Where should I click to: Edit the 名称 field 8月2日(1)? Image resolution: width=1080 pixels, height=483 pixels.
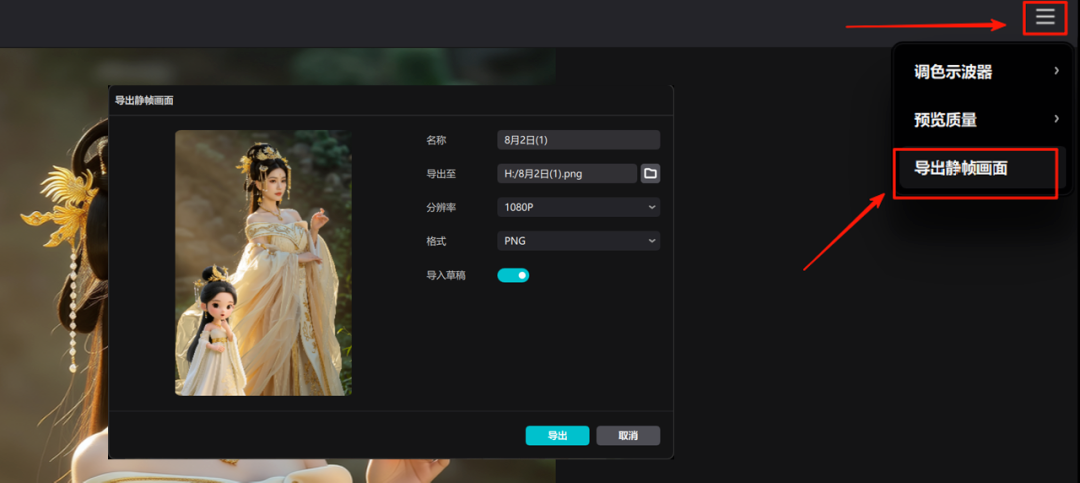point(579,140)
